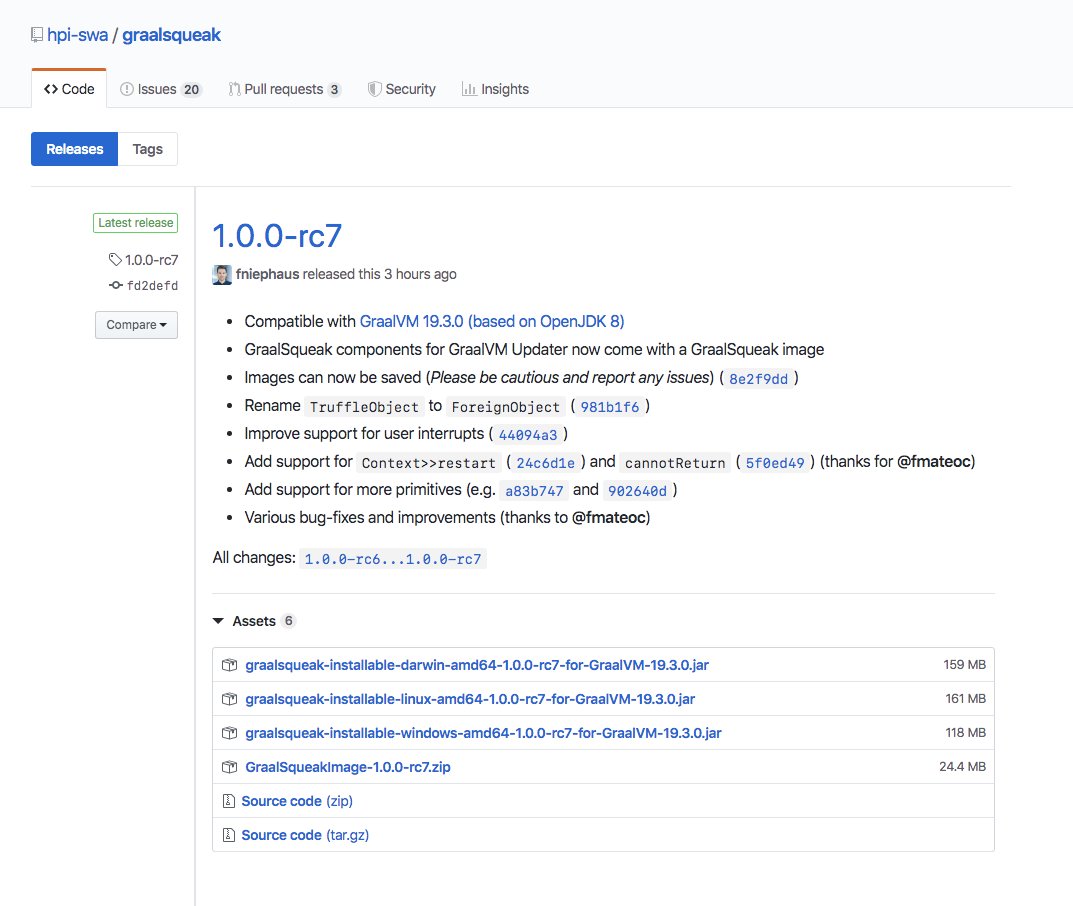The image size is (1073, 906).
Task: Open the 1.0.0-rc6...1.0.0-rc7 comparison link
Action: pyautogui.click(x=393, y=559)
